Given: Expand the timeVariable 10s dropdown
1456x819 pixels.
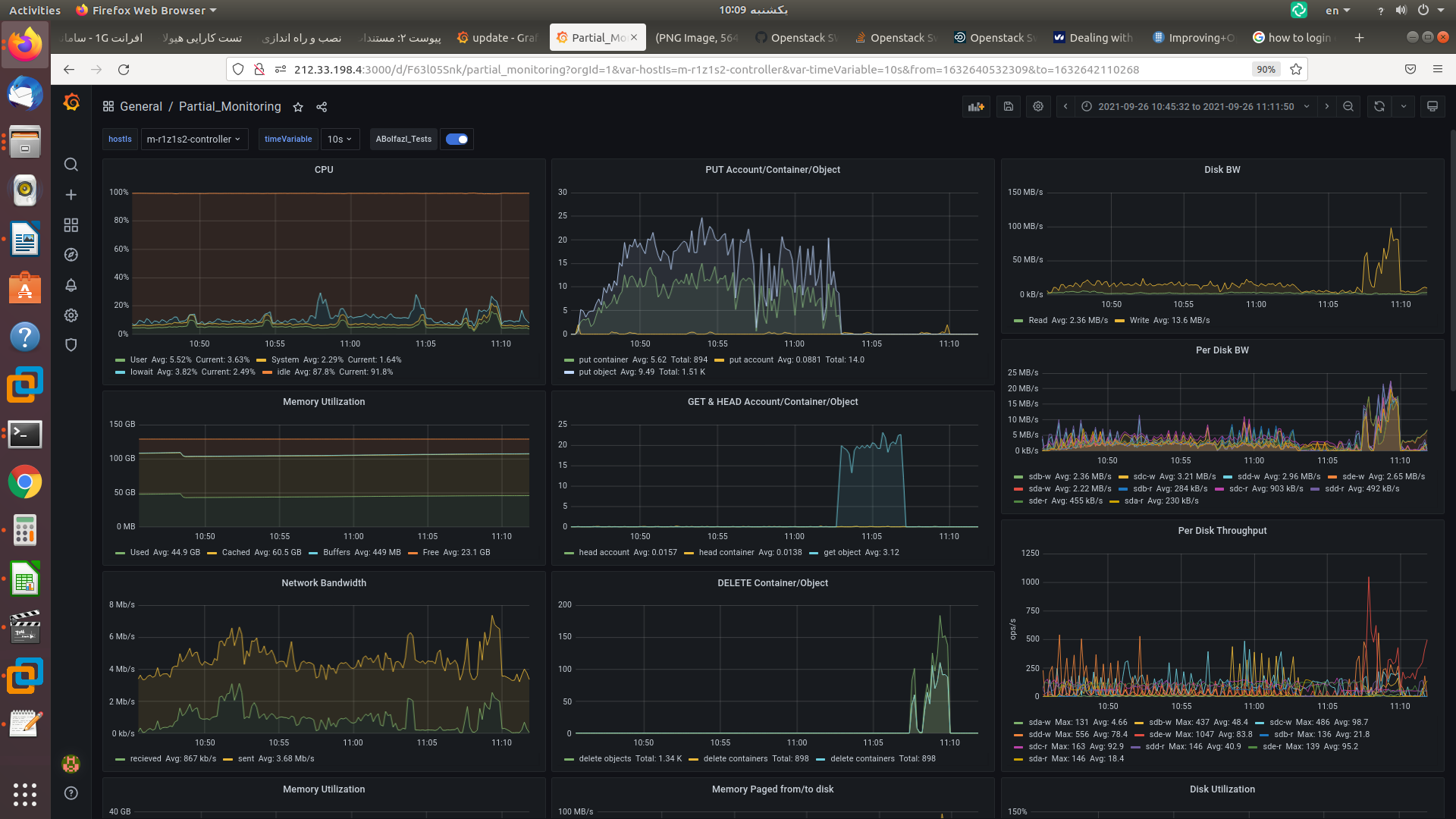Looking at the screenshot, I should 340,140.
